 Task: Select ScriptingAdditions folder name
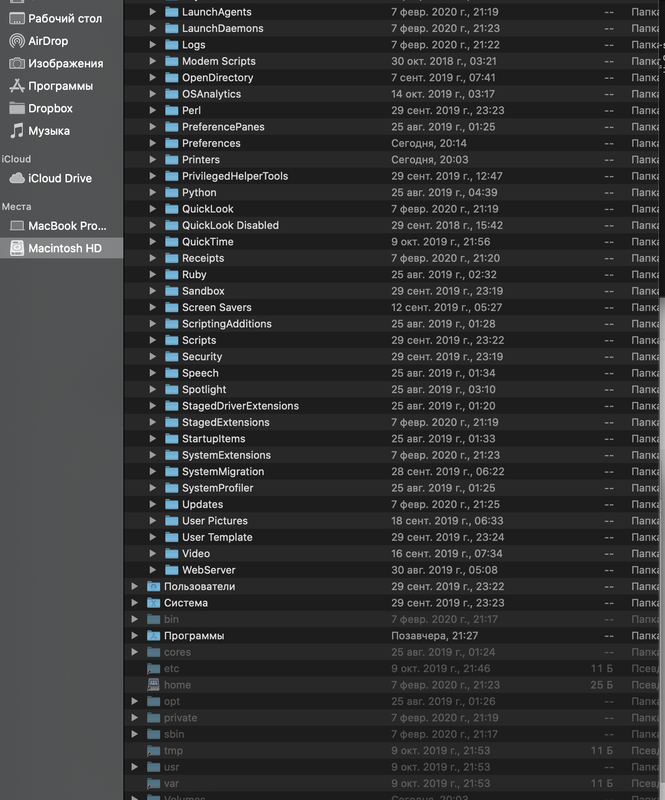[x=227, y=323]
